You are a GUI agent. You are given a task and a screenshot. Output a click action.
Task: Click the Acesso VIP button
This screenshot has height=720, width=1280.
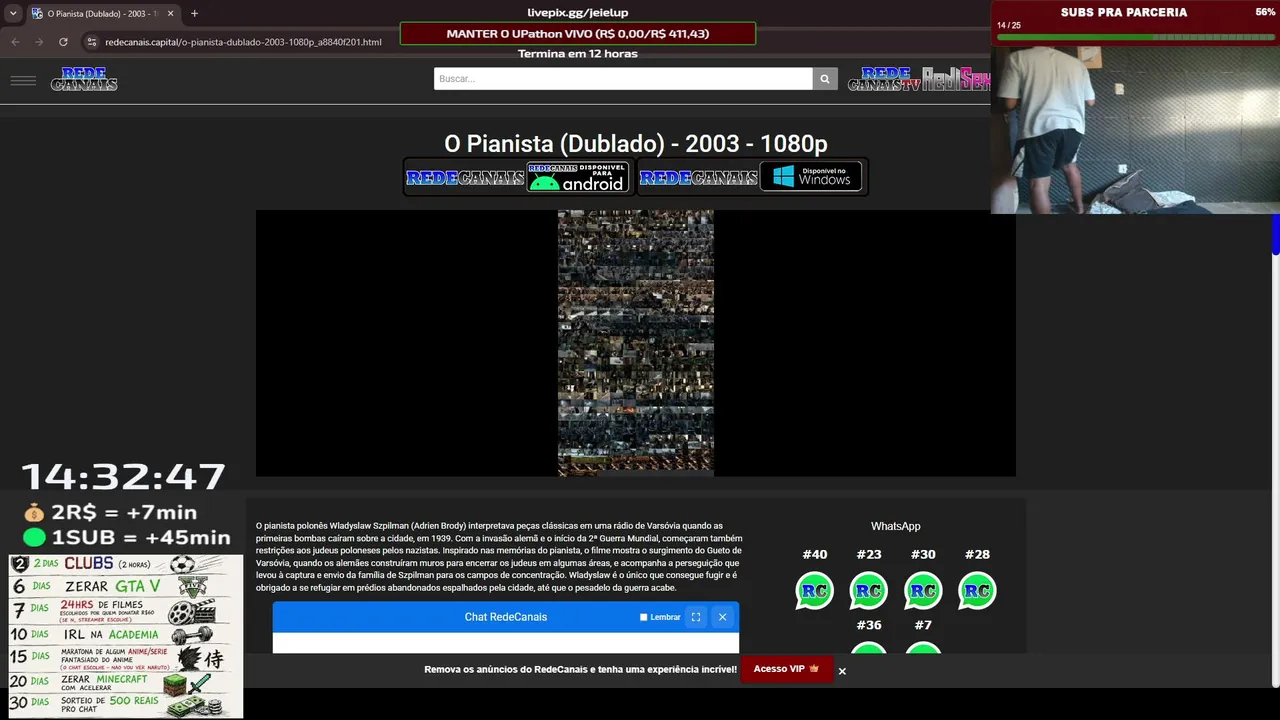[x=786, y=669]
